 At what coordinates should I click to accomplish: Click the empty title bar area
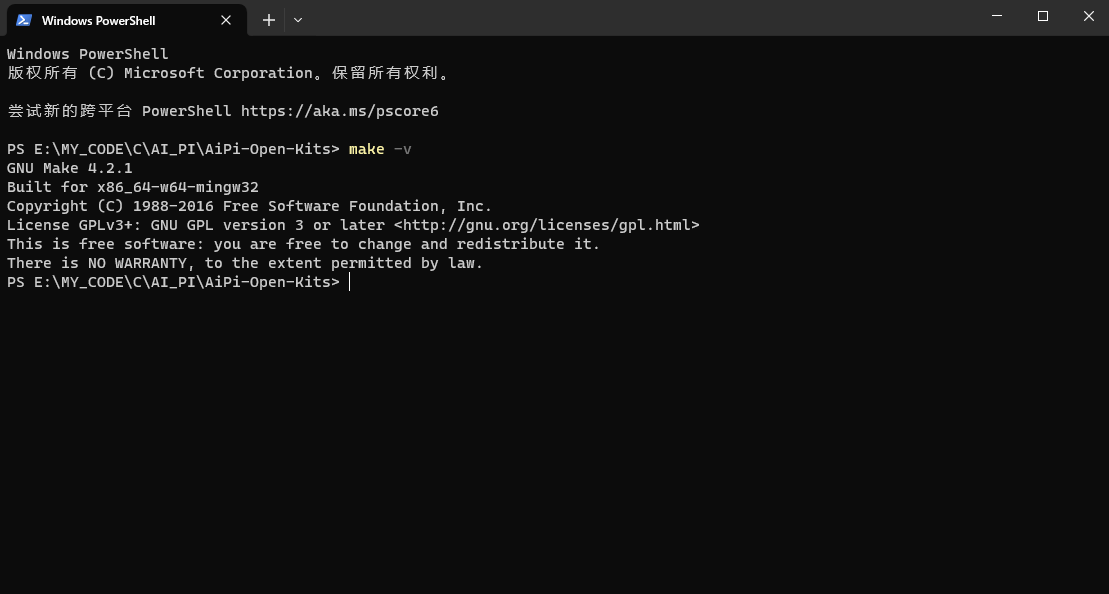point(637,18)
